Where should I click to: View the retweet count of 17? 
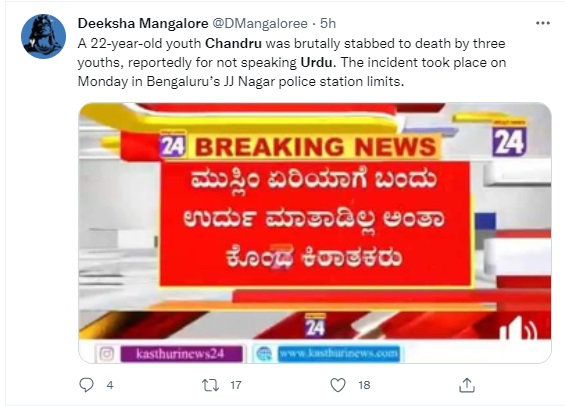tap(236, 385)
